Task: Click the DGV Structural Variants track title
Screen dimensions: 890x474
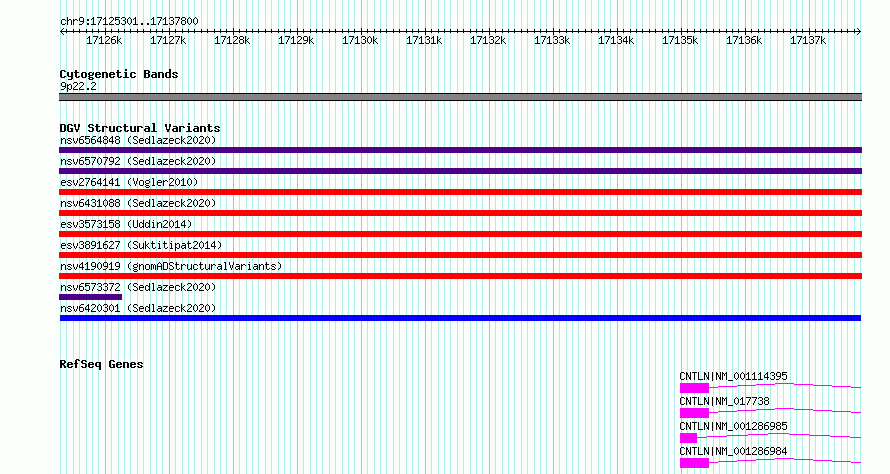Action: pyautogui.click(x=140, y=128)
